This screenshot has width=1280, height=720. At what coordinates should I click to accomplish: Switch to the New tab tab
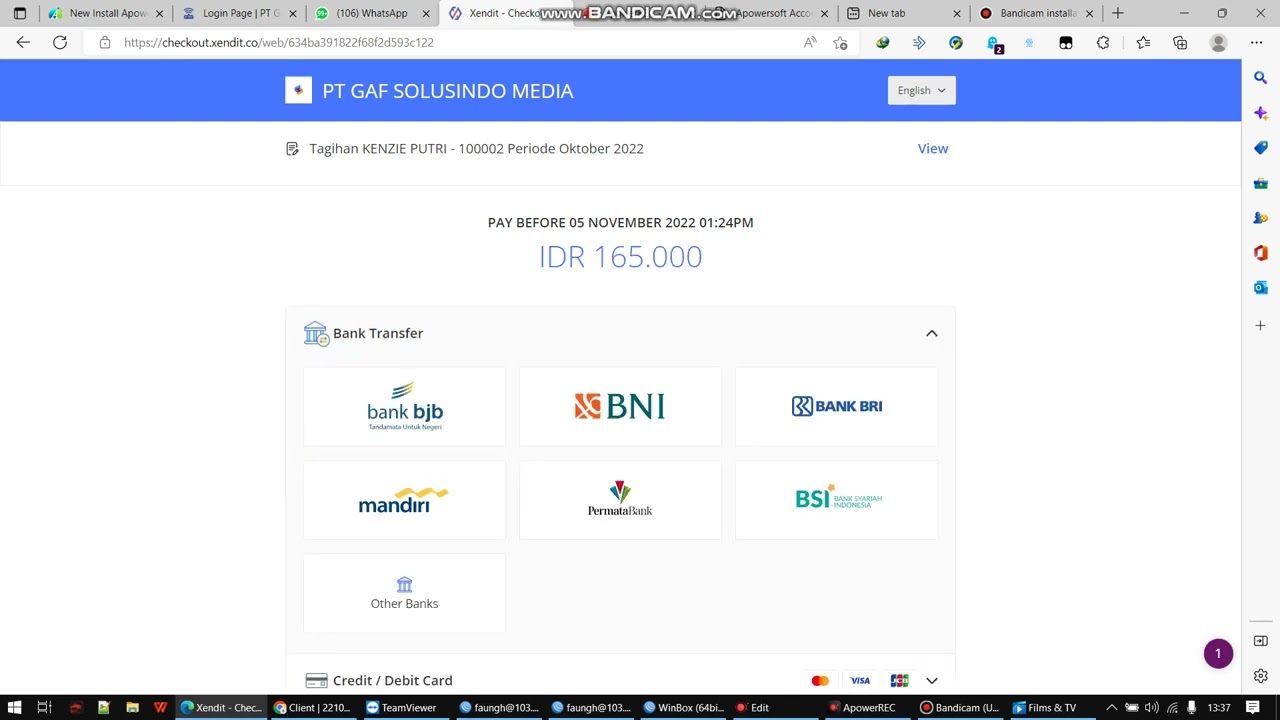903,13
